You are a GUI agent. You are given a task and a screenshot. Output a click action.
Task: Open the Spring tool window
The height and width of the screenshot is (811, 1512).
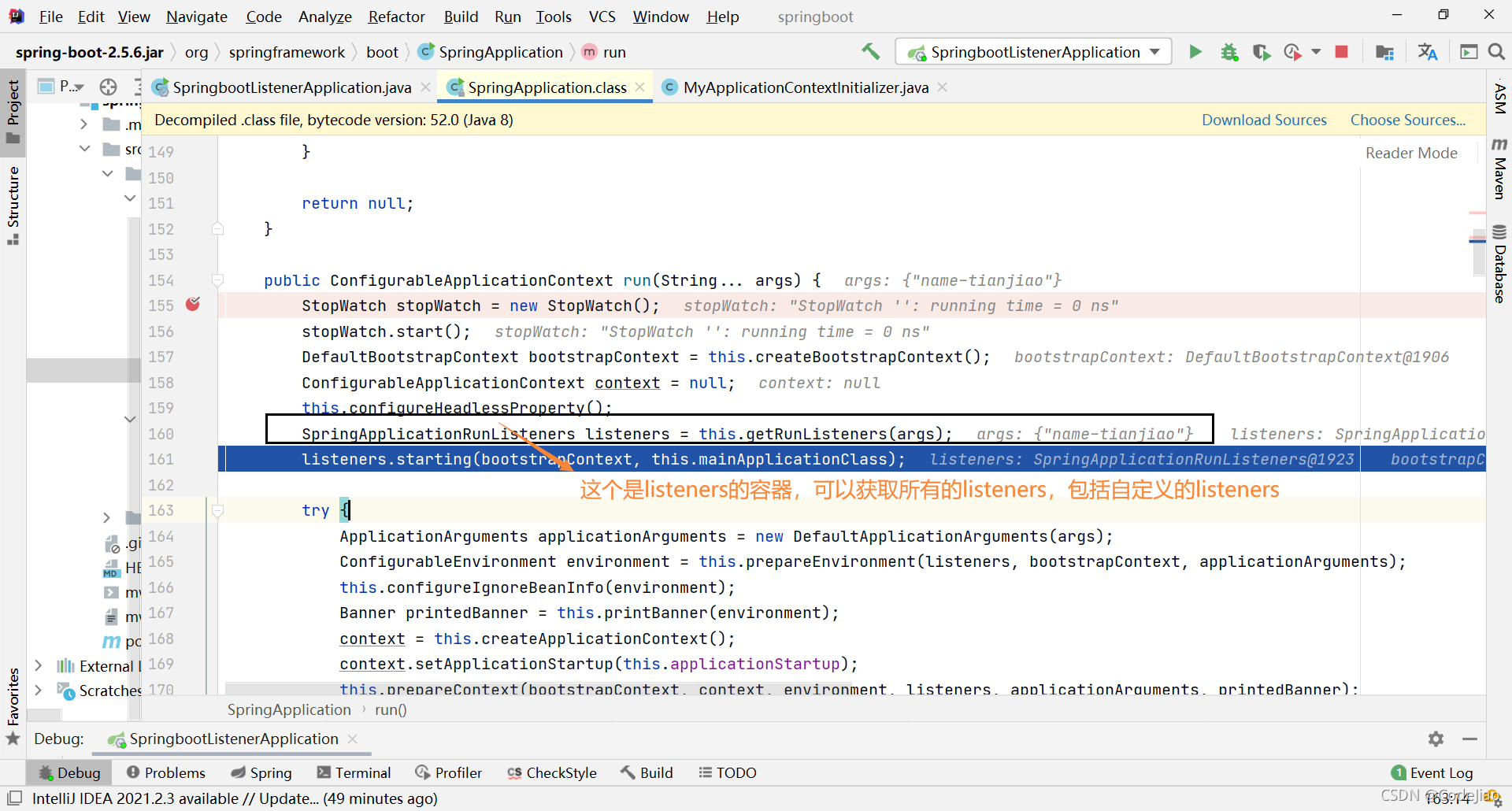261,772
